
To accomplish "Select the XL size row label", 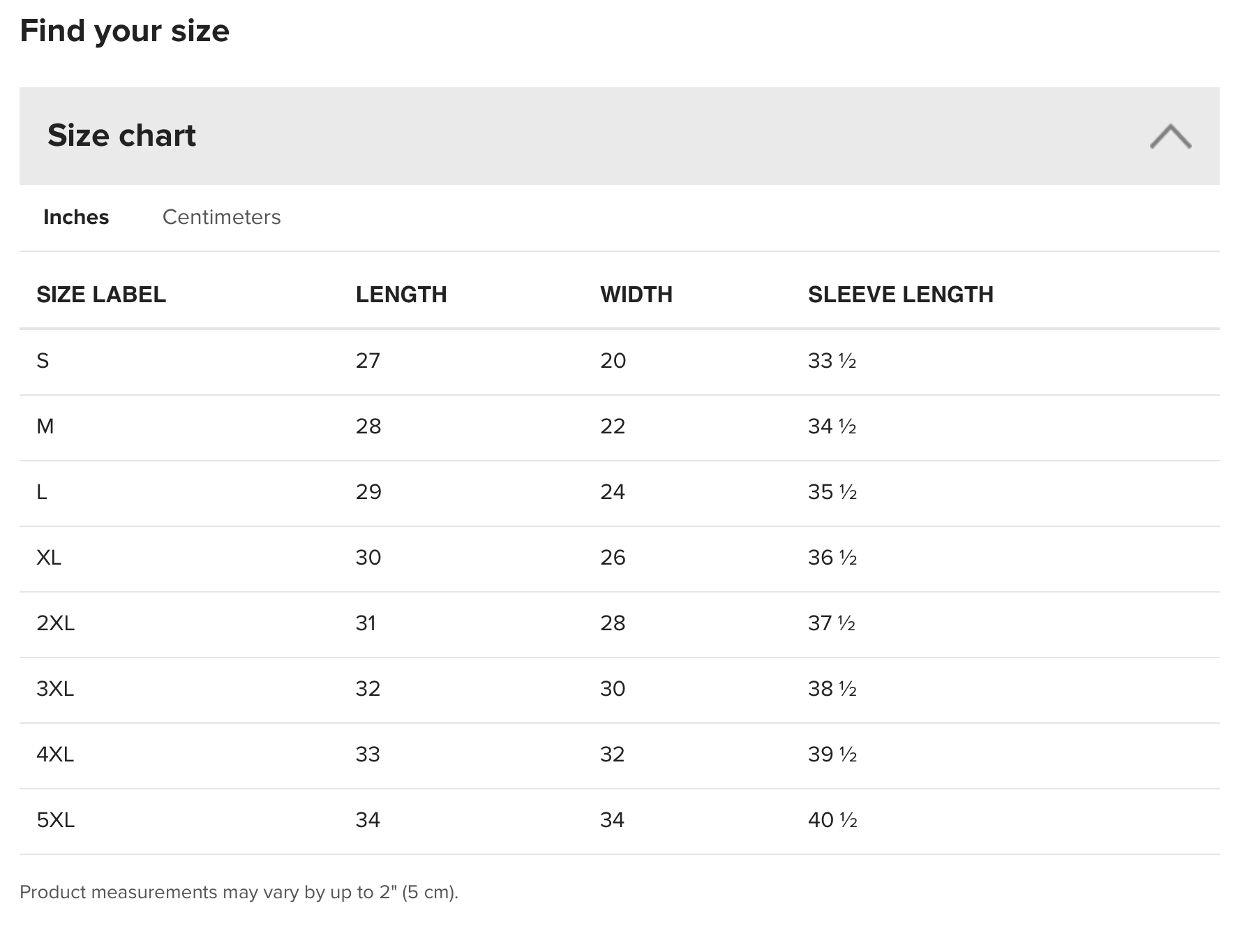I will point(49,558).
